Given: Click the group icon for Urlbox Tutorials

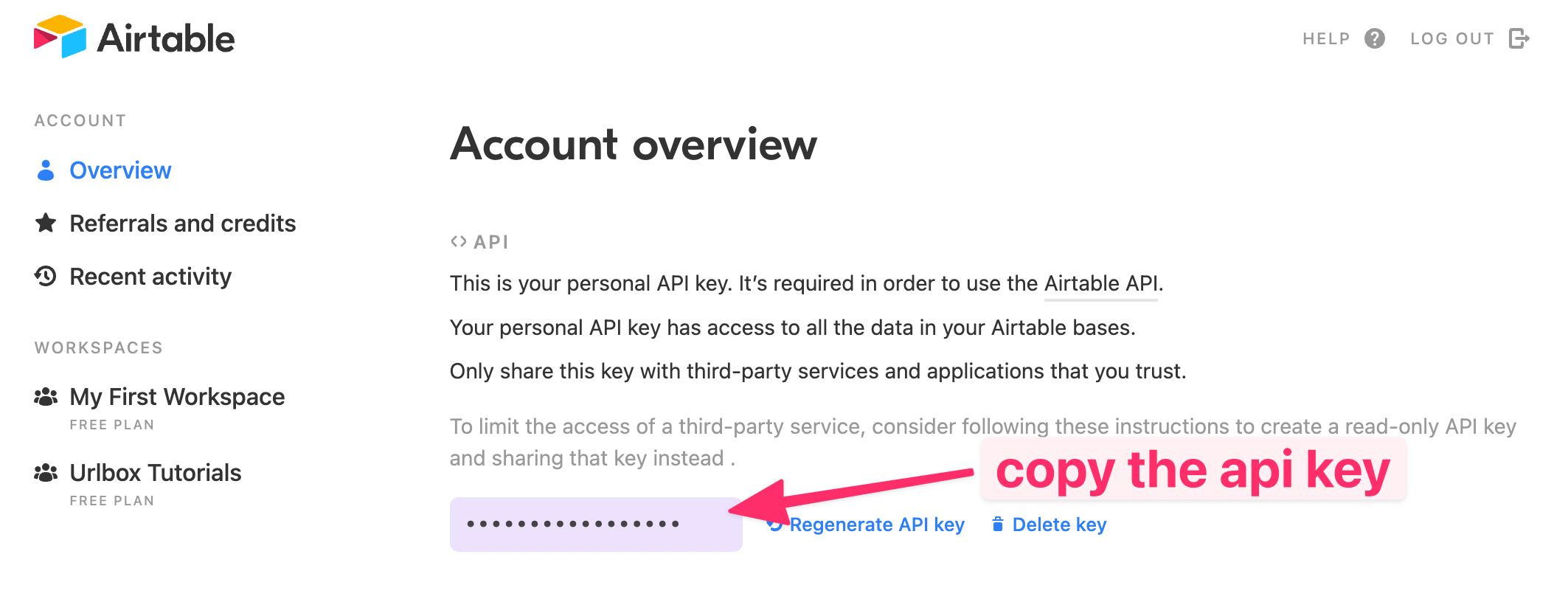Looking at the screenshot, I should 45,472.
